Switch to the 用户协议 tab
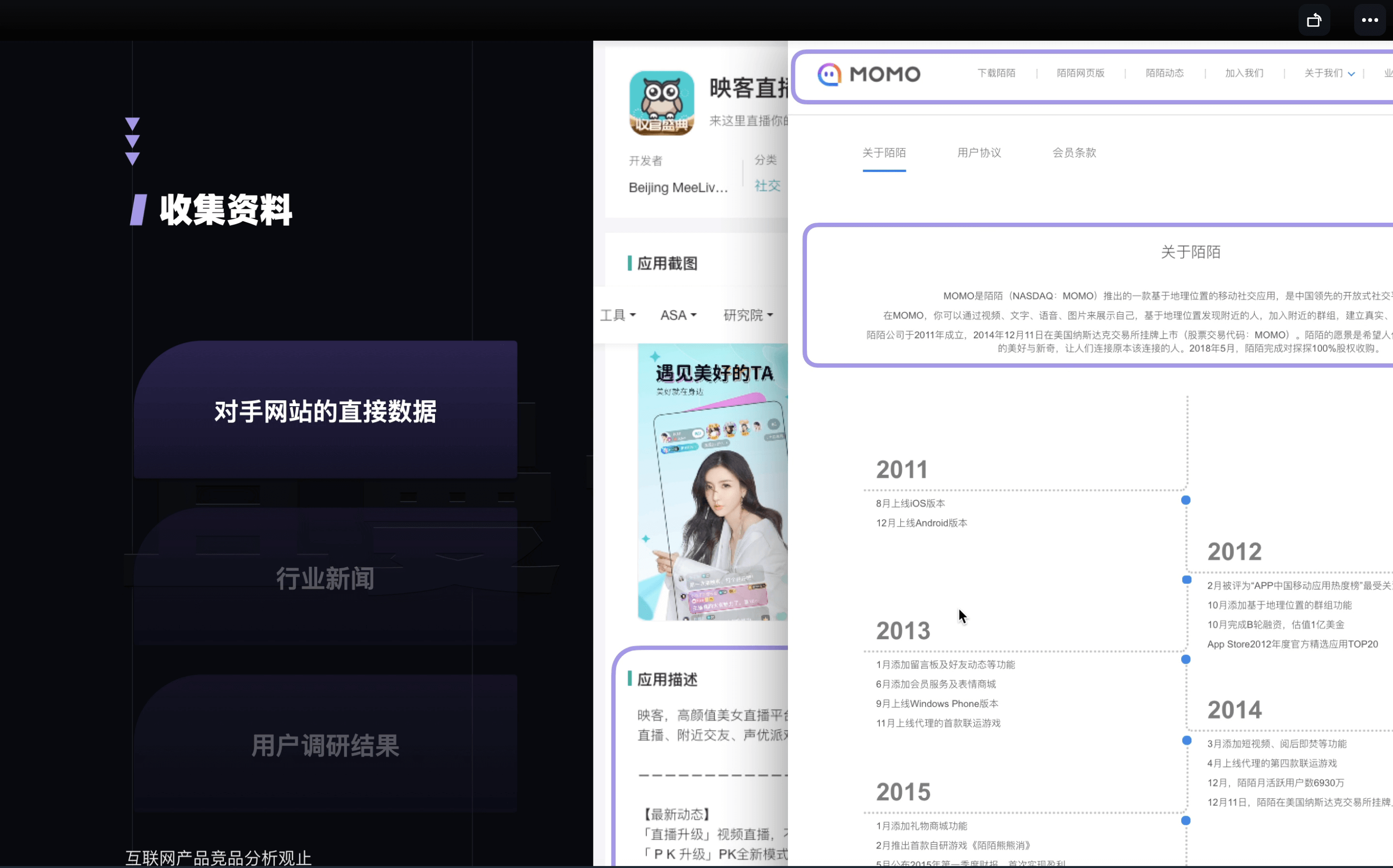Screen dimensions: 1393x868 978,153
